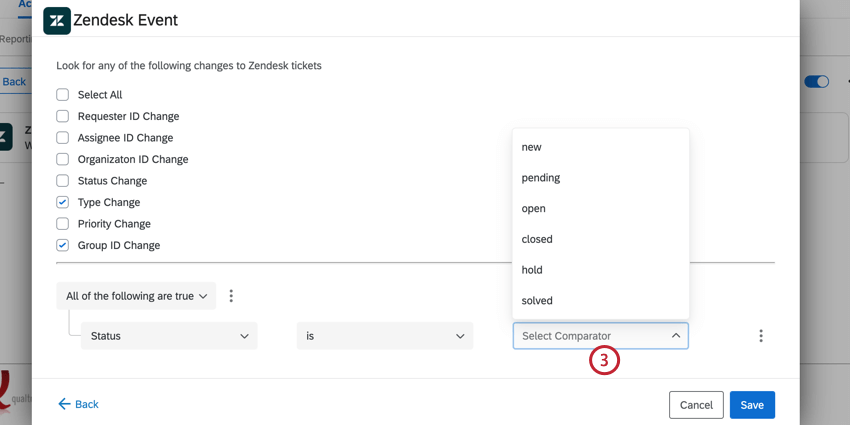
Task: Enable the Requester ID Change checkbox
Action: tap(63, 116)
